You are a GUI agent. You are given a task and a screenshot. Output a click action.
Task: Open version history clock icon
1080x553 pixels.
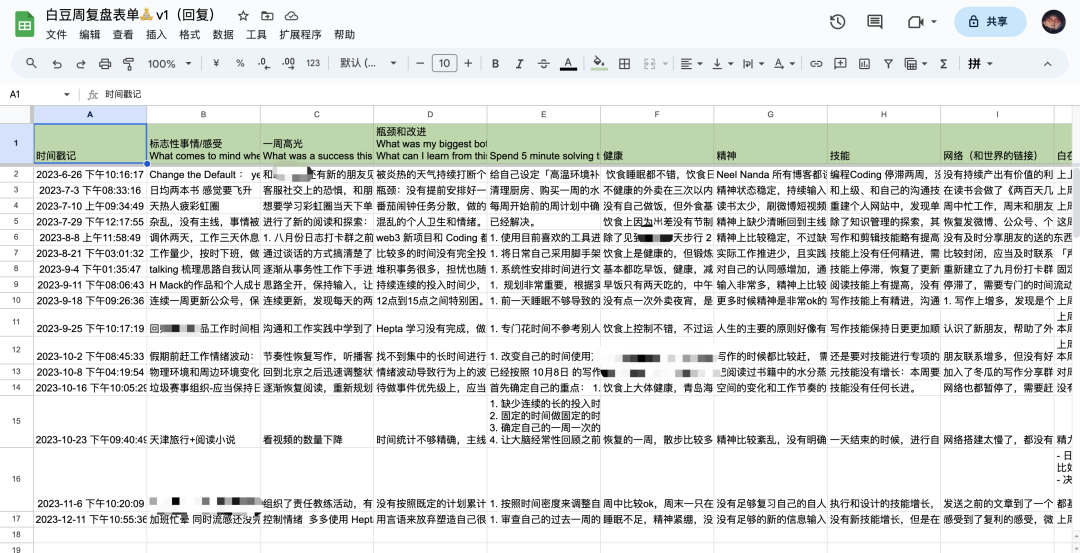click(838, 22)
